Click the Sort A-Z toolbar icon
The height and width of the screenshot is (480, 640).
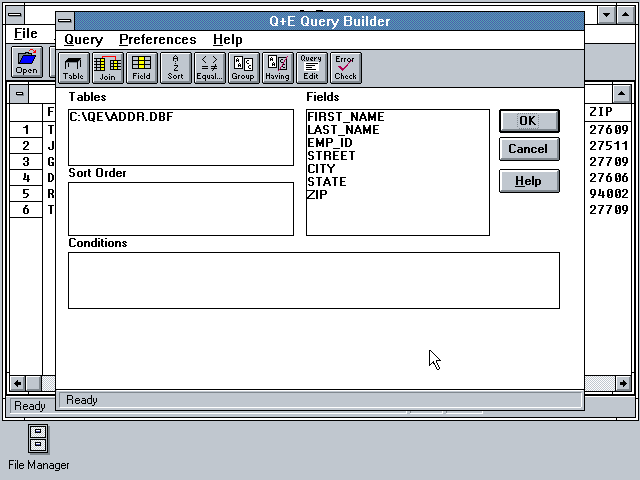176,68
